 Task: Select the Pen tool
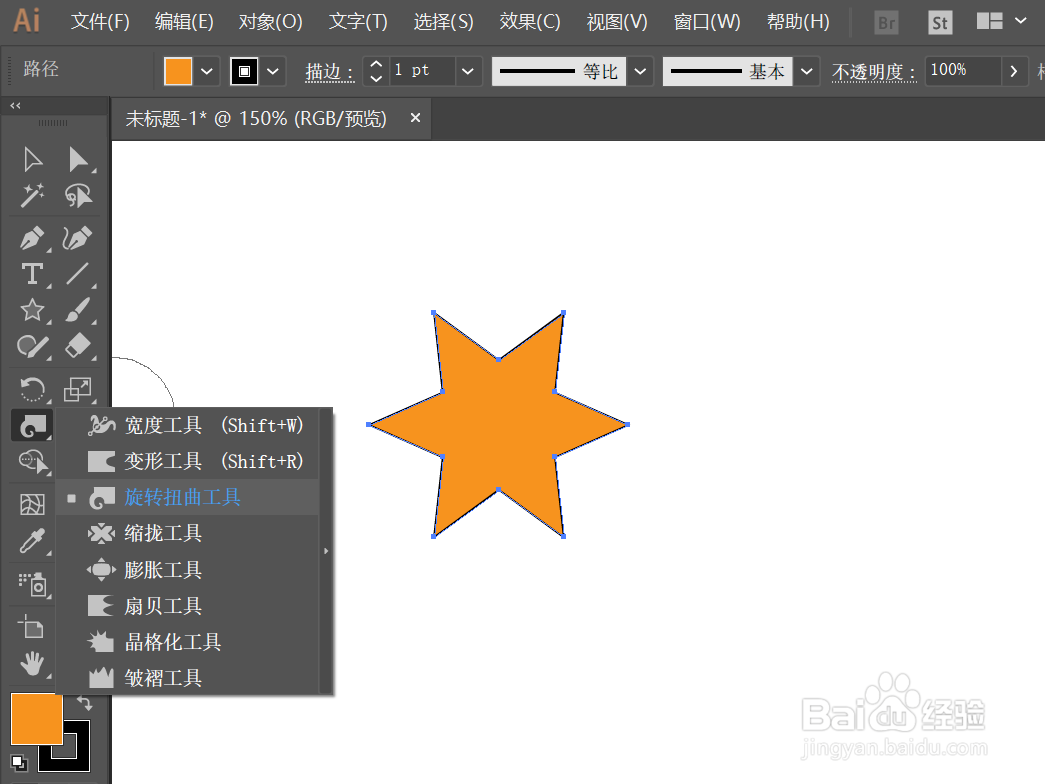[31, 238]
